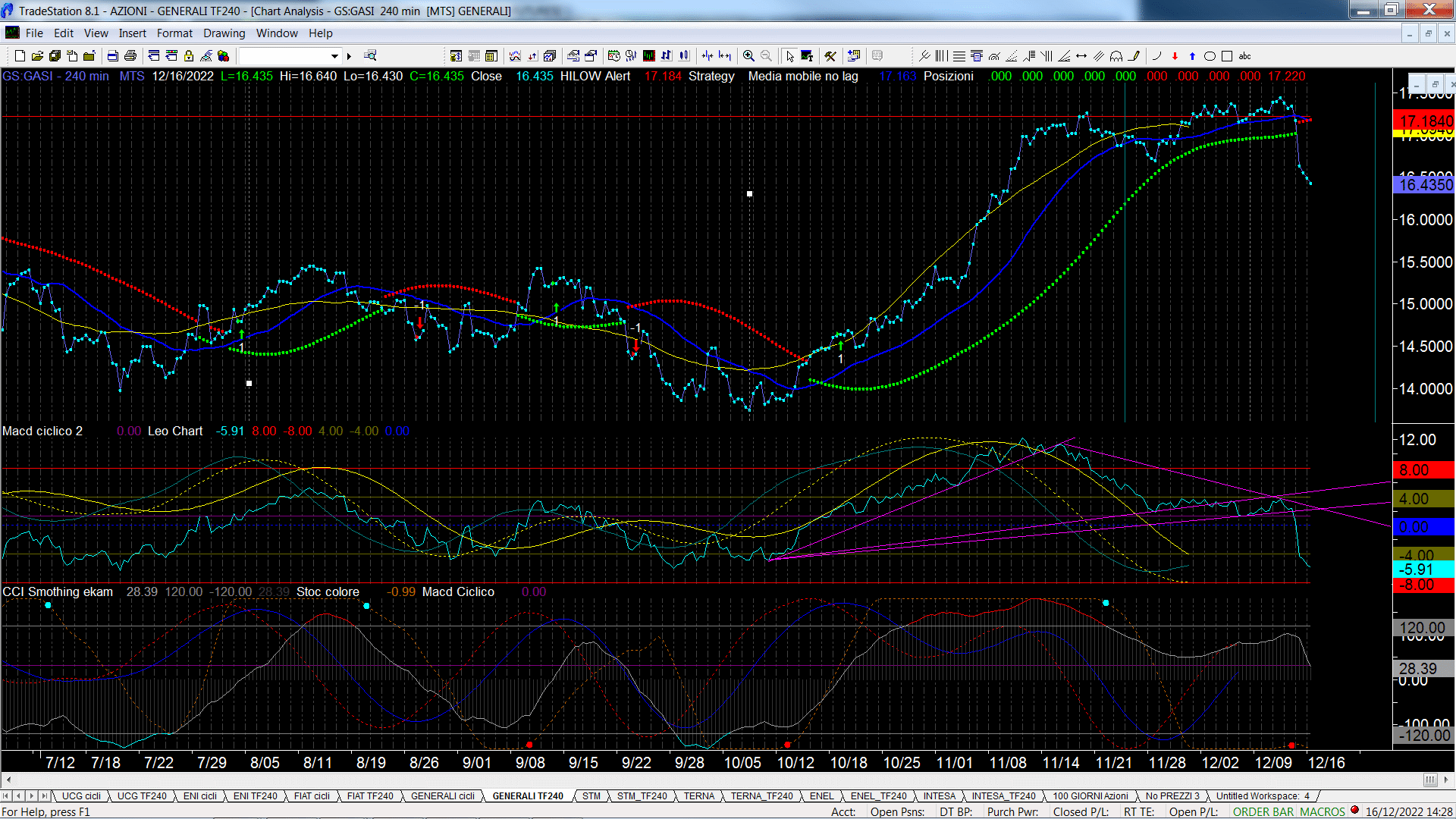The width and height of the screenshot is (1456, 819).
Task: Select the abc text drawing tool
Action: (1244, 56)
